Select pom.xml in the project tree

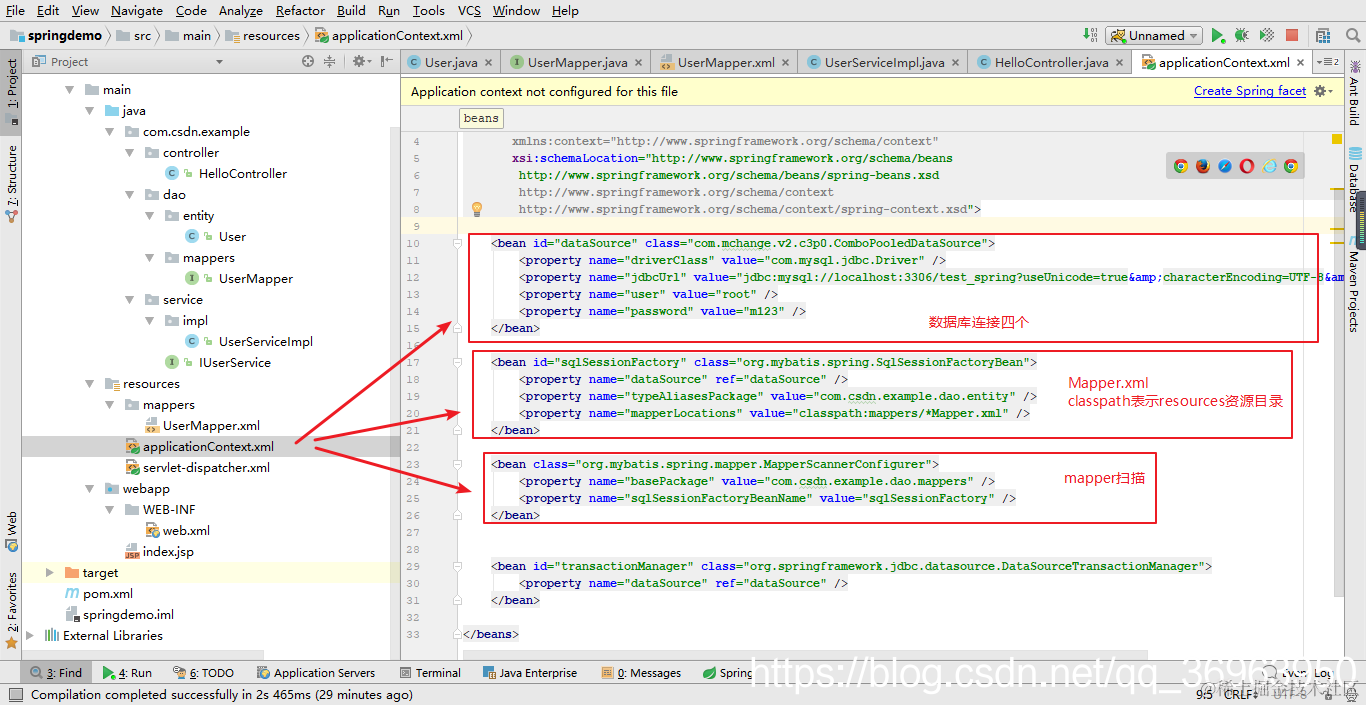98,594
